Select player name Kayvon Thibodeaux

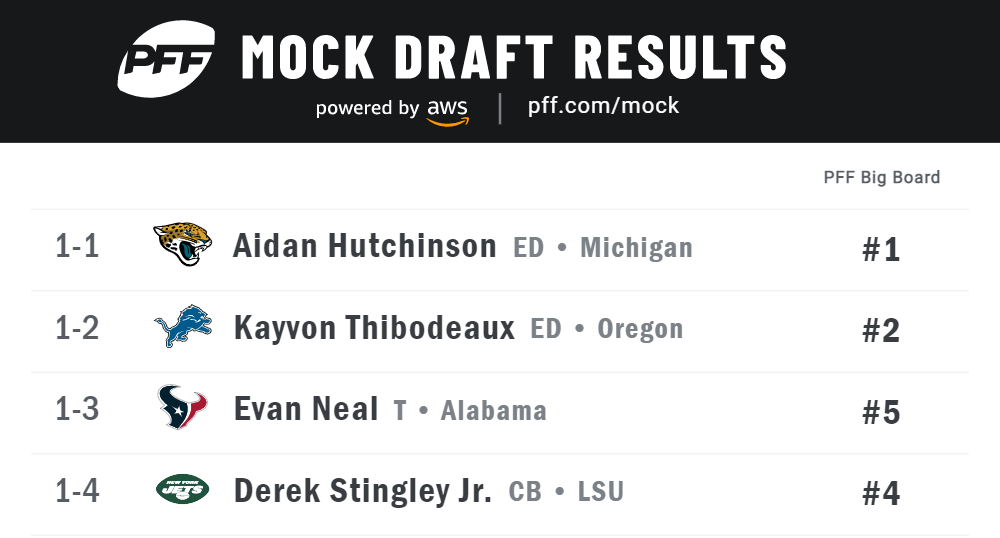[374, 328]
